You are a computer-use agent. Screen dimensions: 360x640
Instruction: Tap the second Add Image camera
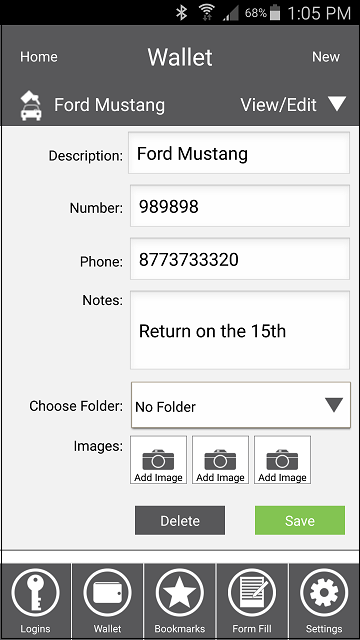coord(220,460)
